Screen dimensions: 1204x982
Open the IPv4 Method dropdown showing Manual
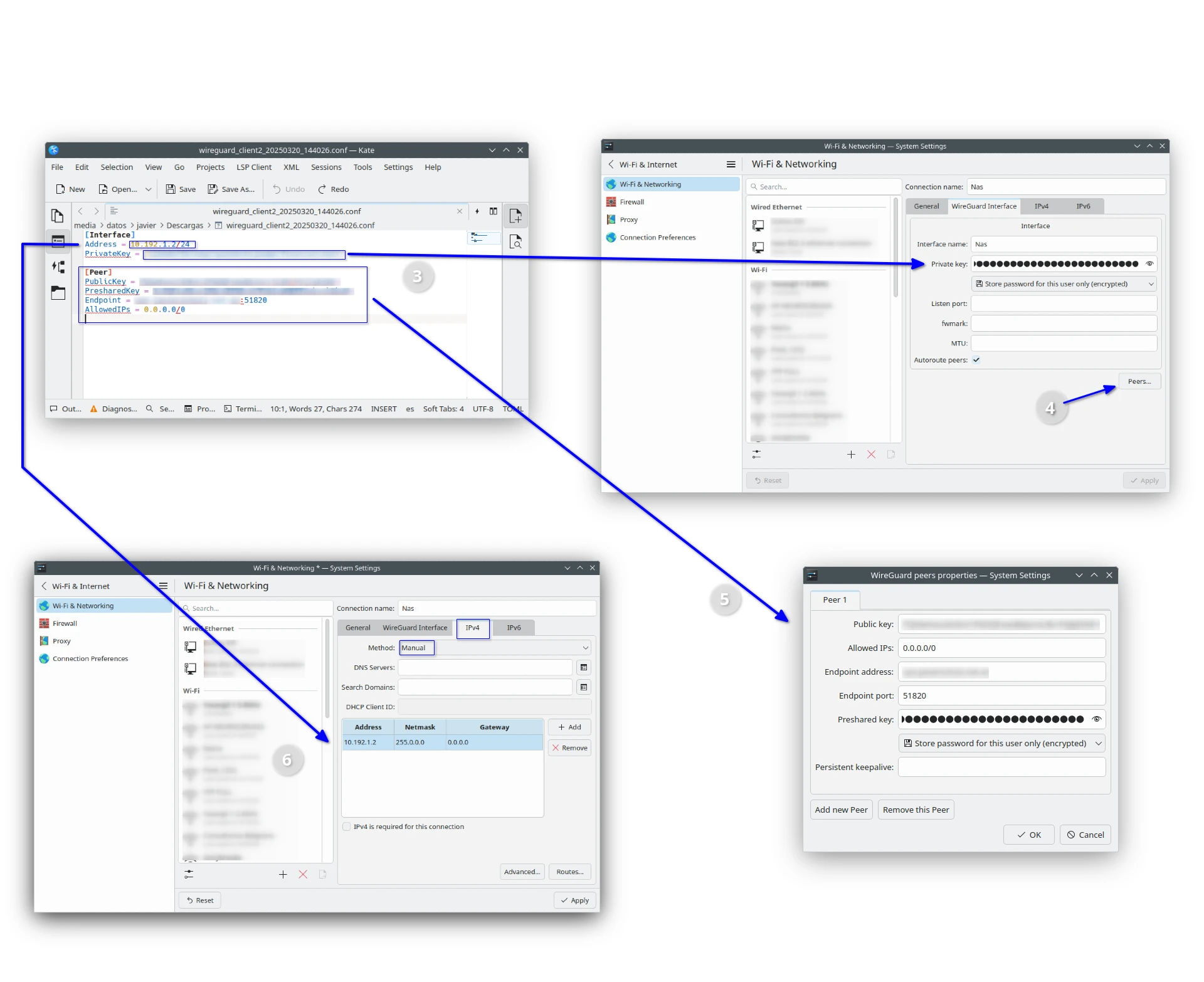tap(495, 648)
